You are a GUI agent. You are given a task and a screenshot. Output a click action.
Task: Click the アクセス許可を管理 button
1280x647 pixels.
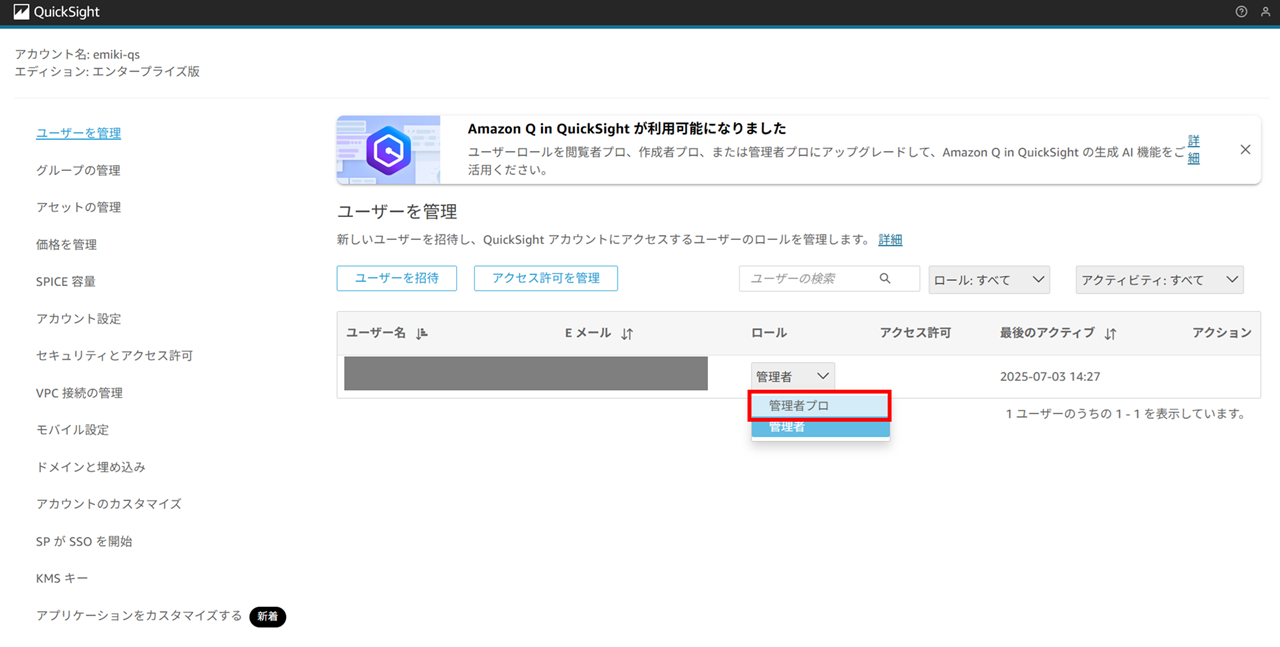[x=546, y=278]
